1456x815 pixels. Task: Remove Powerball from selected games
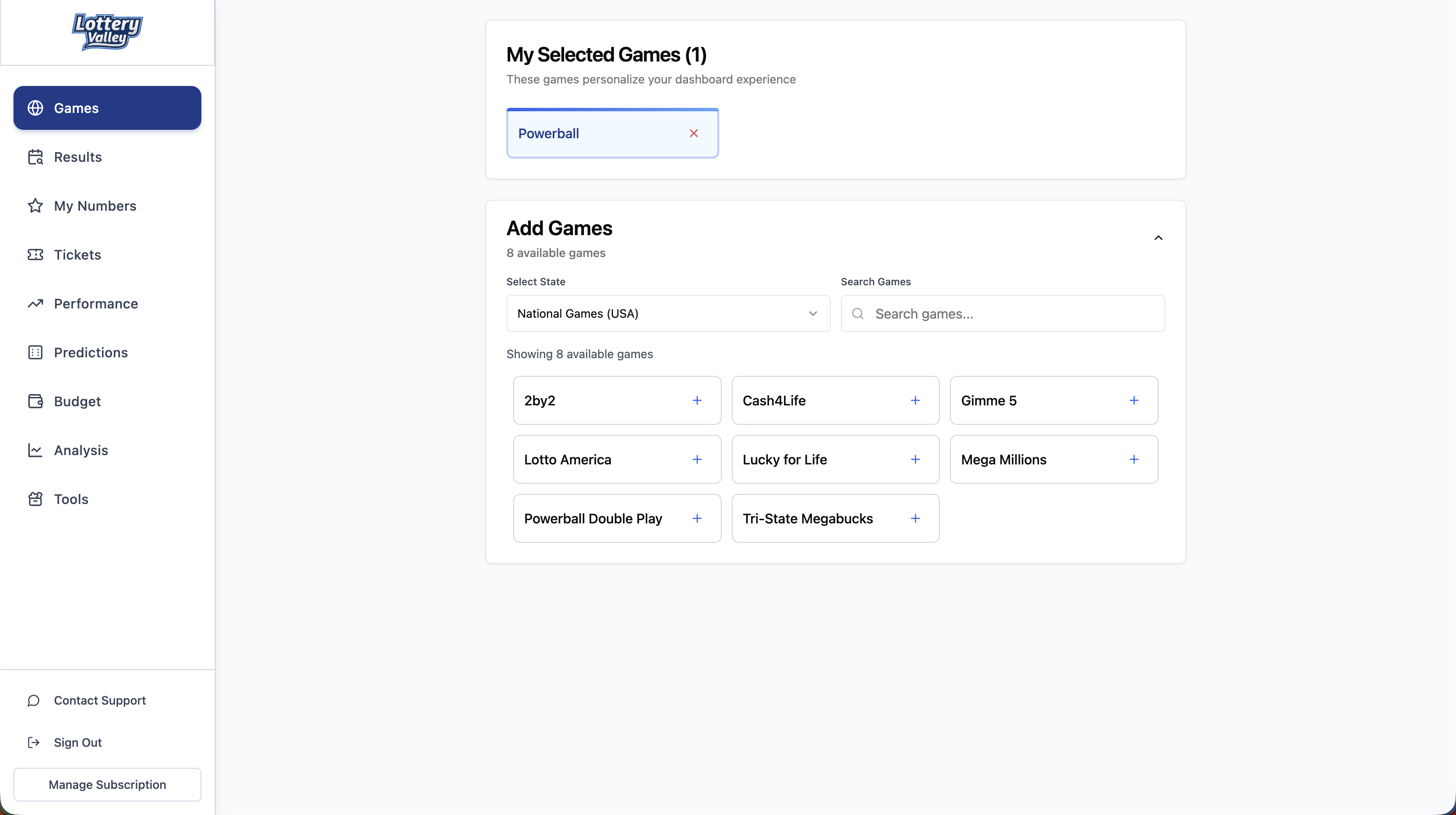coord(693,134)
